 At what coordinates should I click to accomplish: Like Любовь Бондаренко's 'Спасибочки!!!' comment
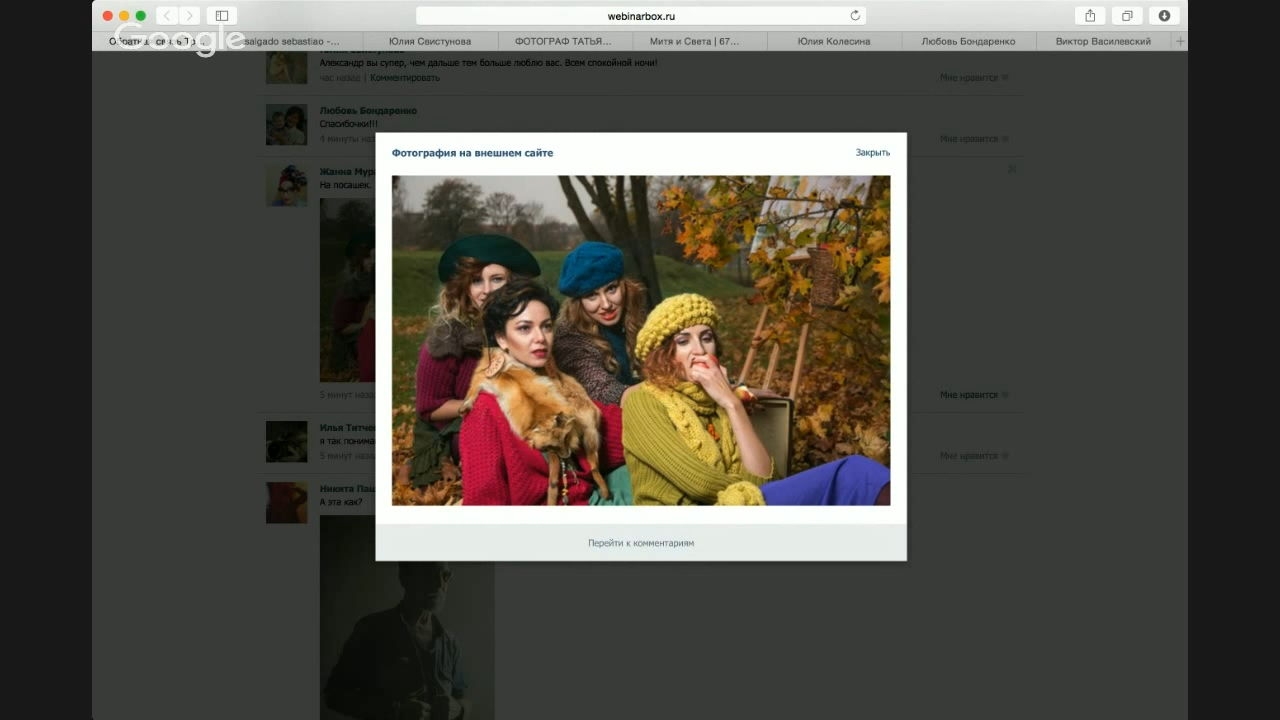974,139
